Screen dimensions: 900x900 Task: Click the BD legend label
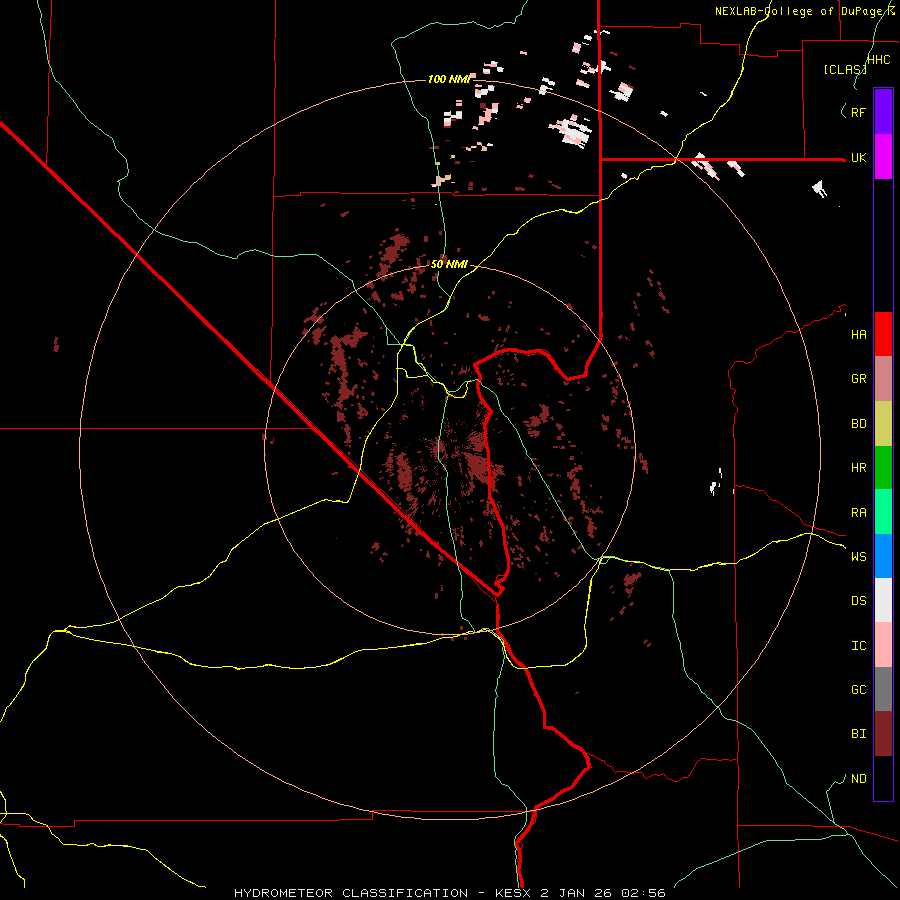[x=858, y=424]
